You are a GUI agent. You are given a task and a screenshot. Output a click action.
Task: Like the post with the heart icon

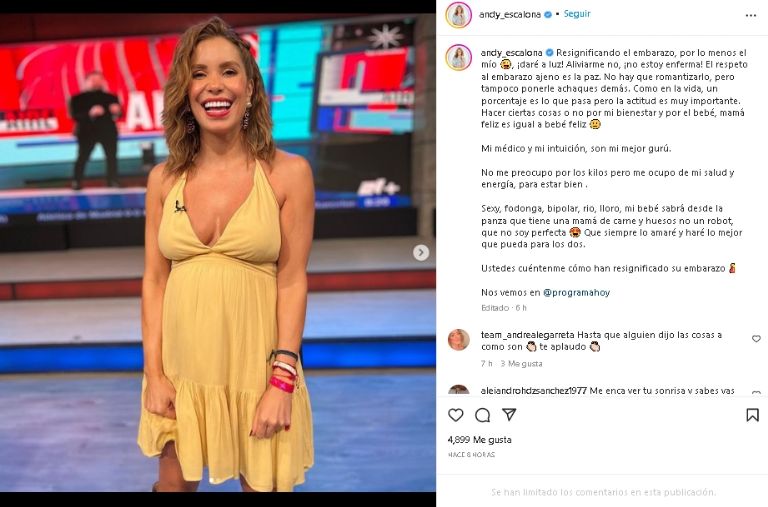click(456, 415)
